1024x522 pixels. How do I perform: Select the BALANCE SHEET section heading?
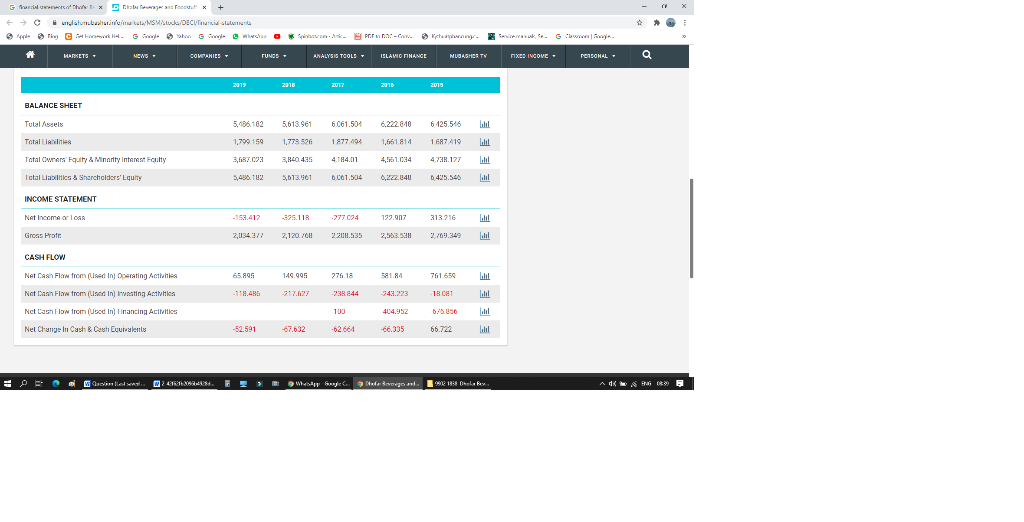coord(53,106)
